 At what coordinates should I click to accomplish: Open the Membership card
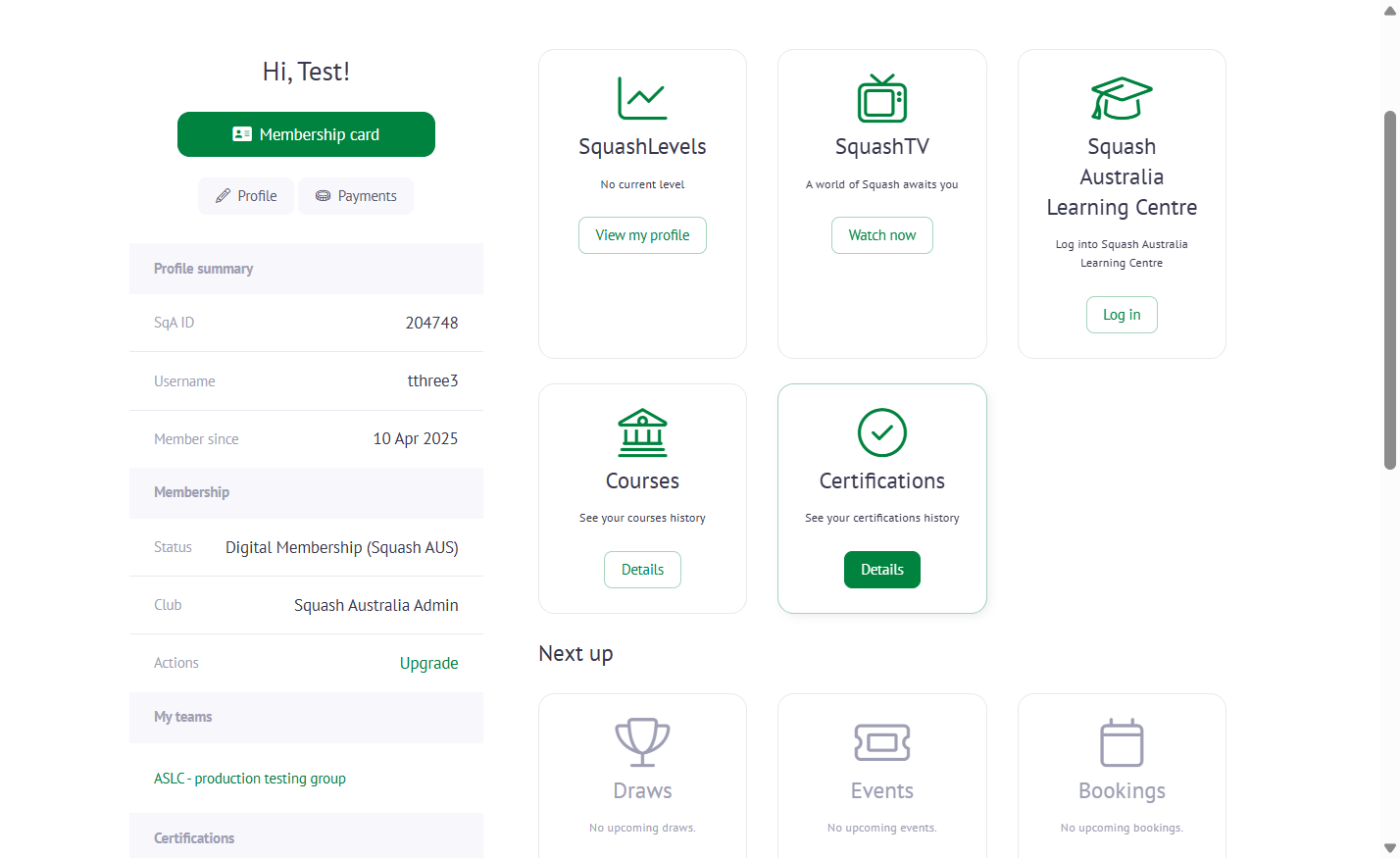[x=306, y=134]
